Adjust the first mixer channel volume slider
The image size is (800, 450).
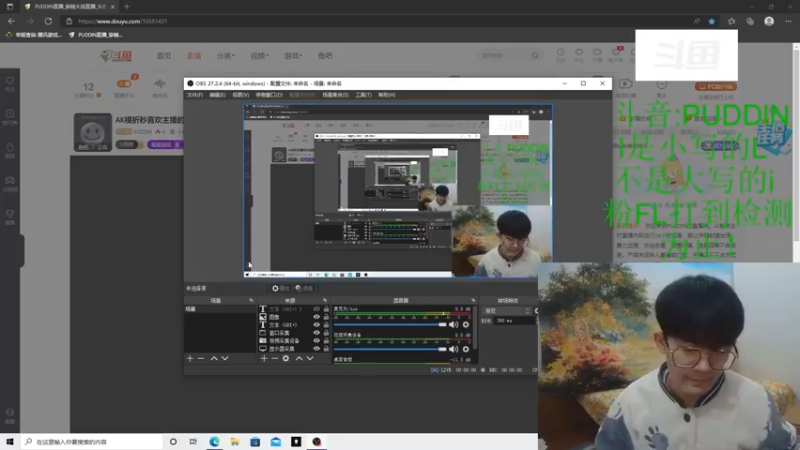coord(390,324)
